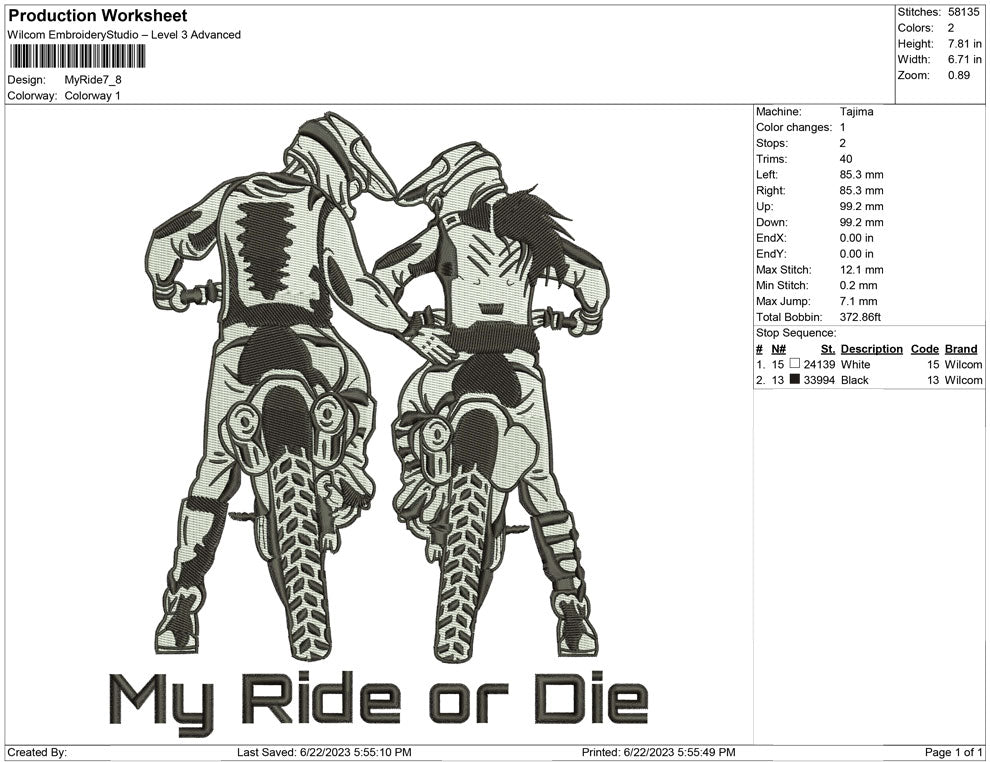Click the Colors value '2' in the header
This screenshot has height=762, width=990.
pos(951,28)
